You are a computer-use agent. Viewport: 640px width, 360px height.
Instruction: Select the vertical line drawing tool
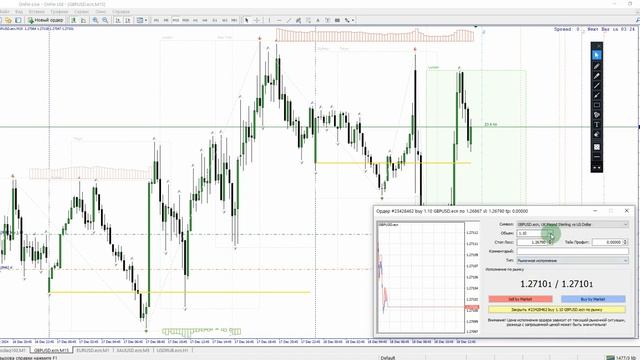[x=269, y=20]
